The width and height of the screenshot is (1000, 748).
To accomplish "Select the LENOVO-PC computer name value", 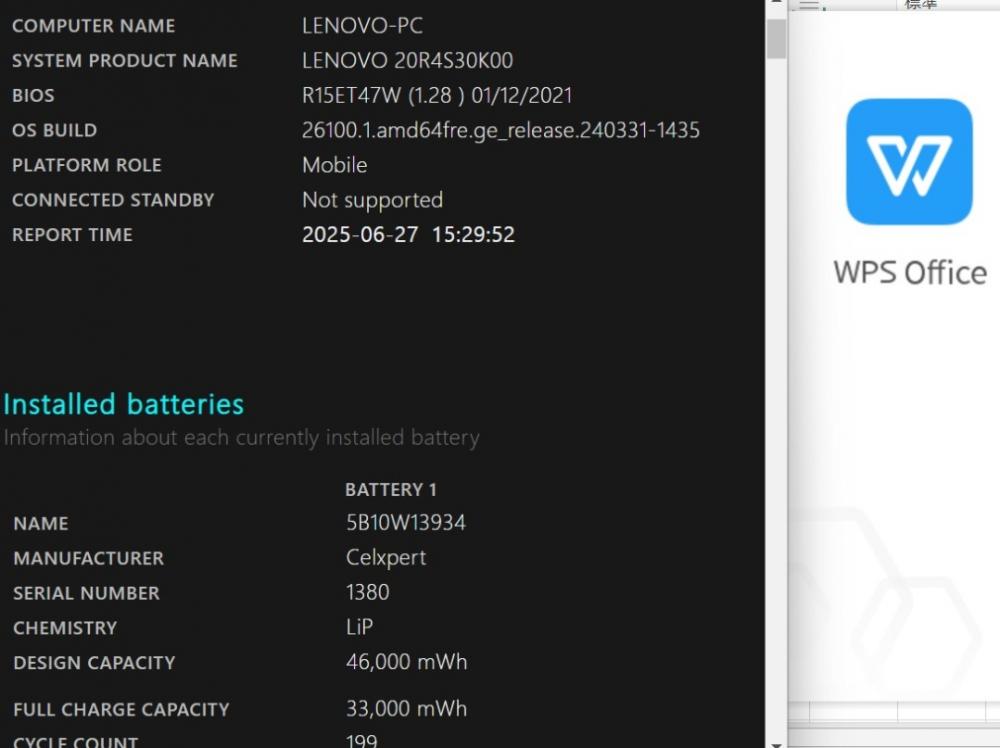I will pos(362,26).
